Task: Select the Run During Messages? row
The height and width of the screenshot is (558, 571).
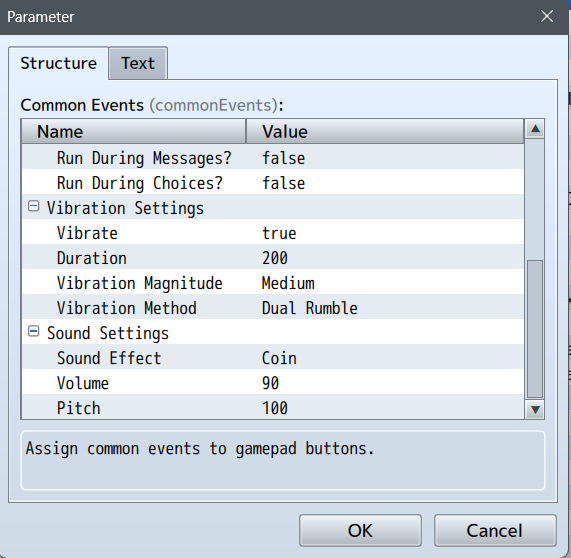Action: [x=273, y=158]
